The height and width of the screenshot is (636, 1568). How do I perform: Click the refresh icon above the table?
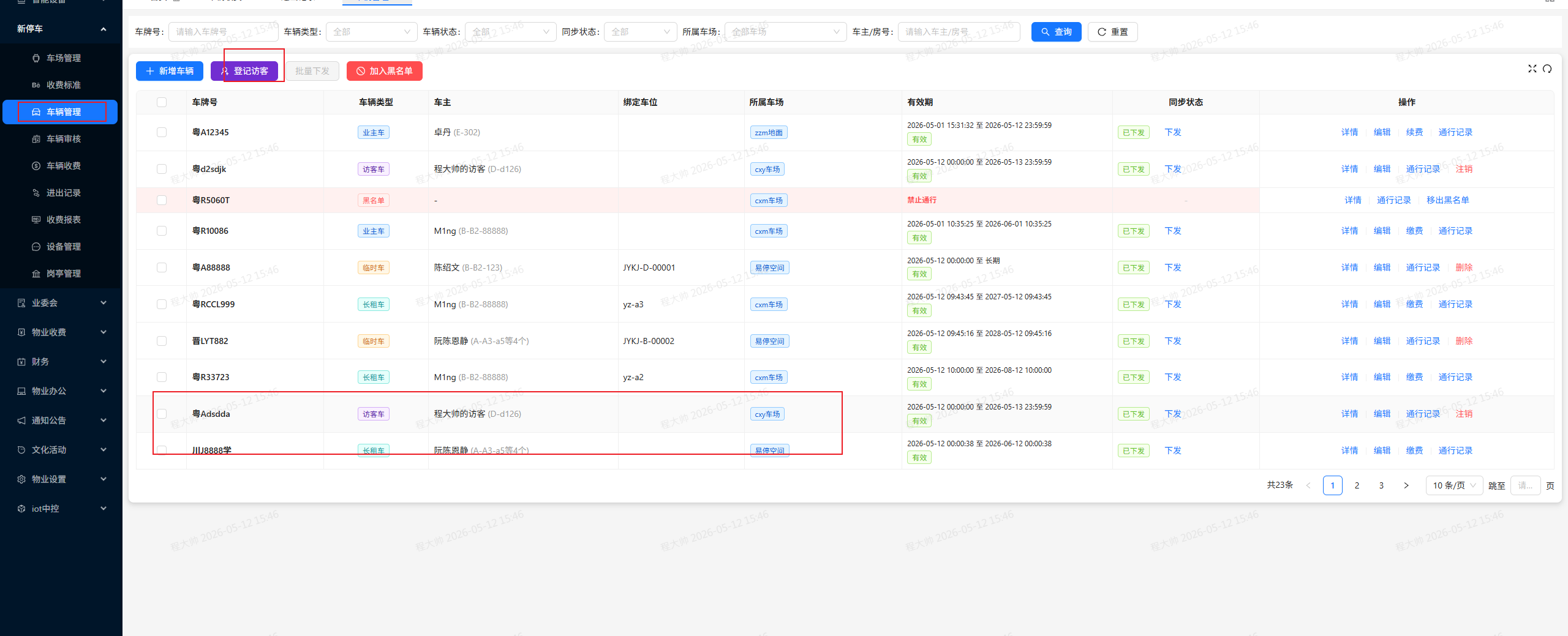click(1547, 69)
